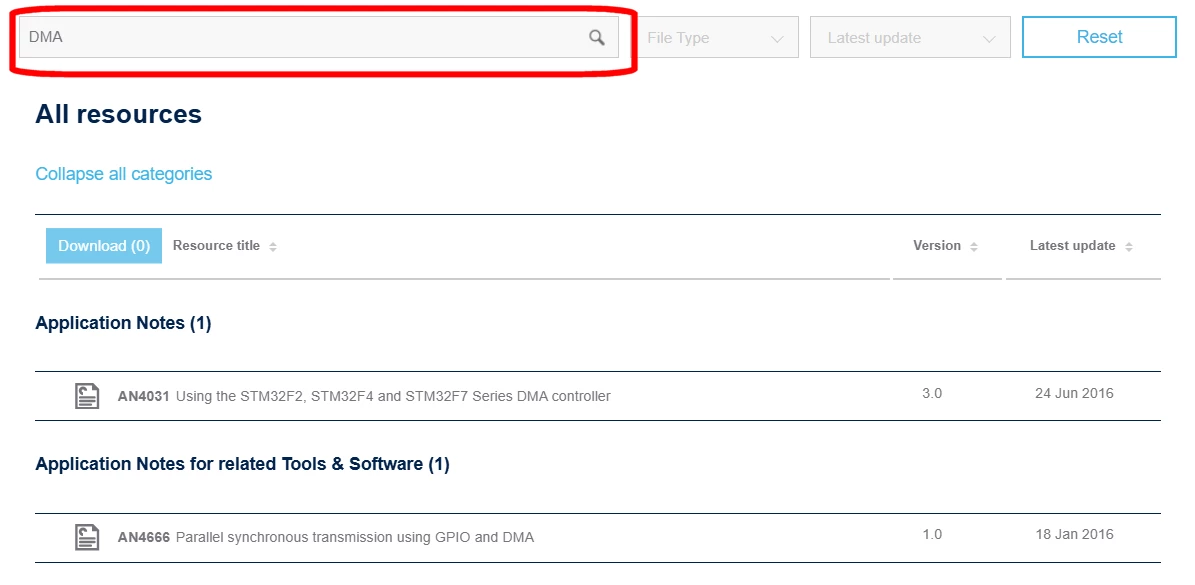Collapse the Application Notes (1) category
Image resolution: width=1195 pixels, height=585 pixels.
[123, 323]
